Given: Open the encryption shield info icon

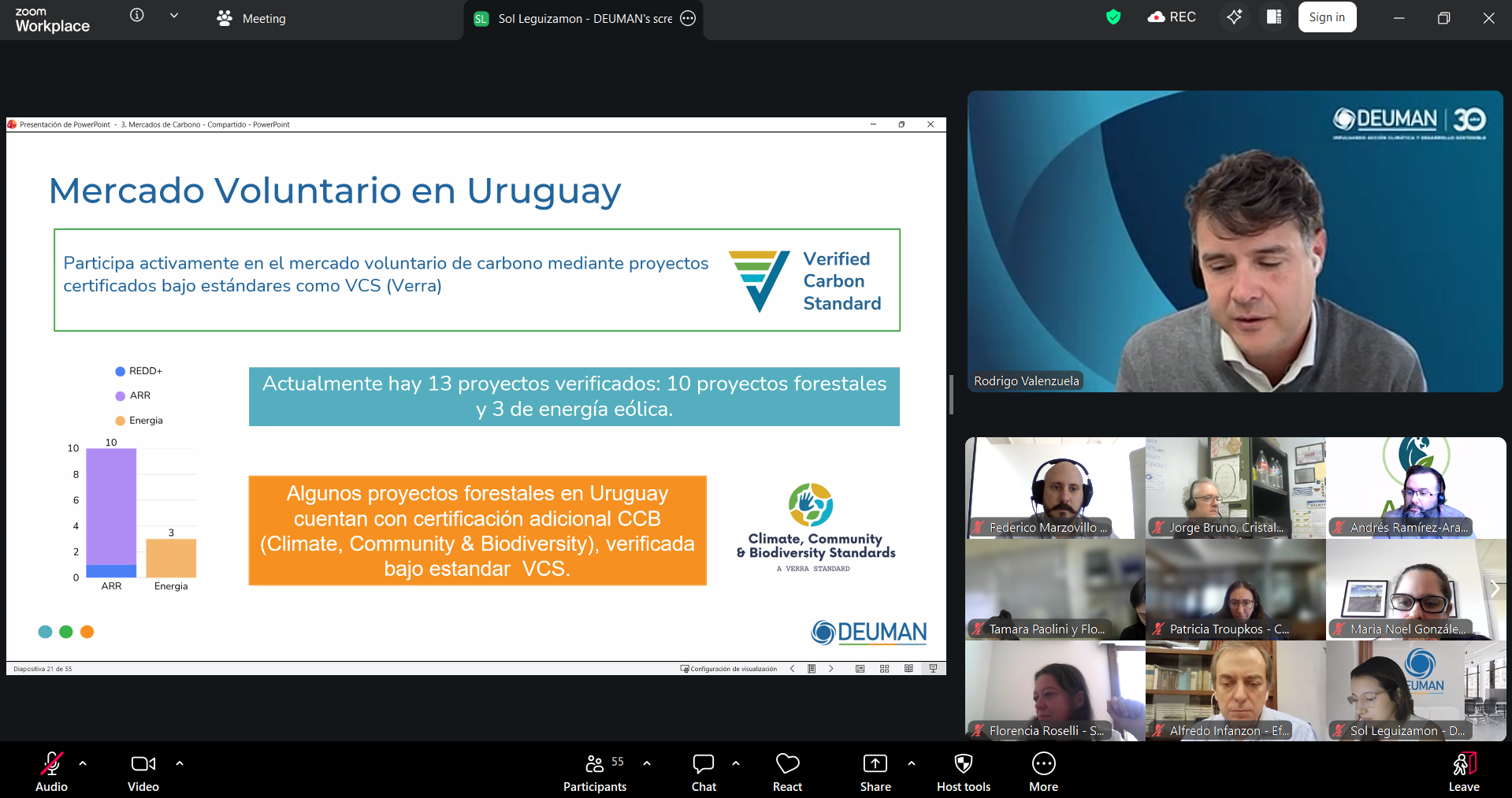Looking at the screenshot, I should [x=1113, y=17].
